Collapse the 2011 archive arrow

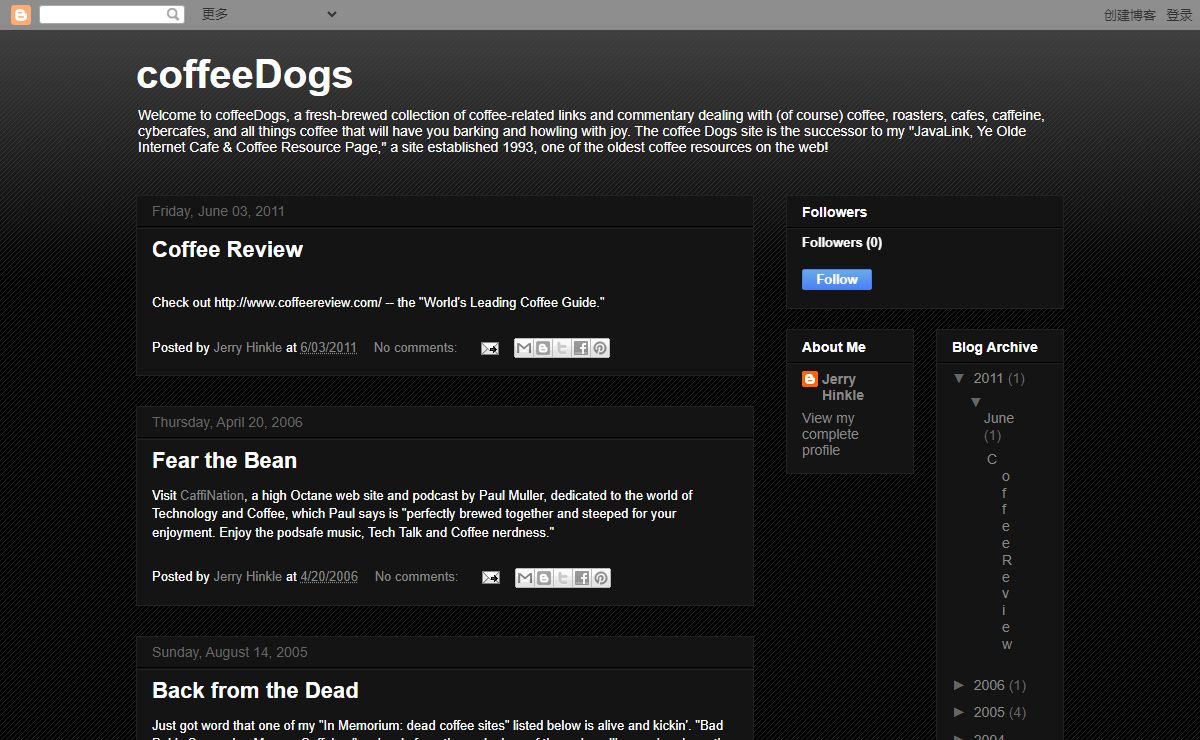click(x=960, y=378)
